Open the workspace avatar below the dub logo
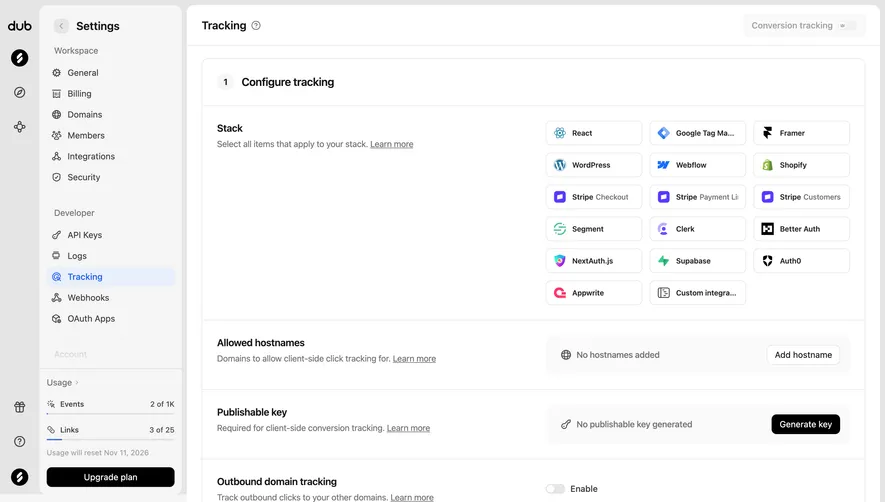This screenshot has width=885, height=502. 20,58
